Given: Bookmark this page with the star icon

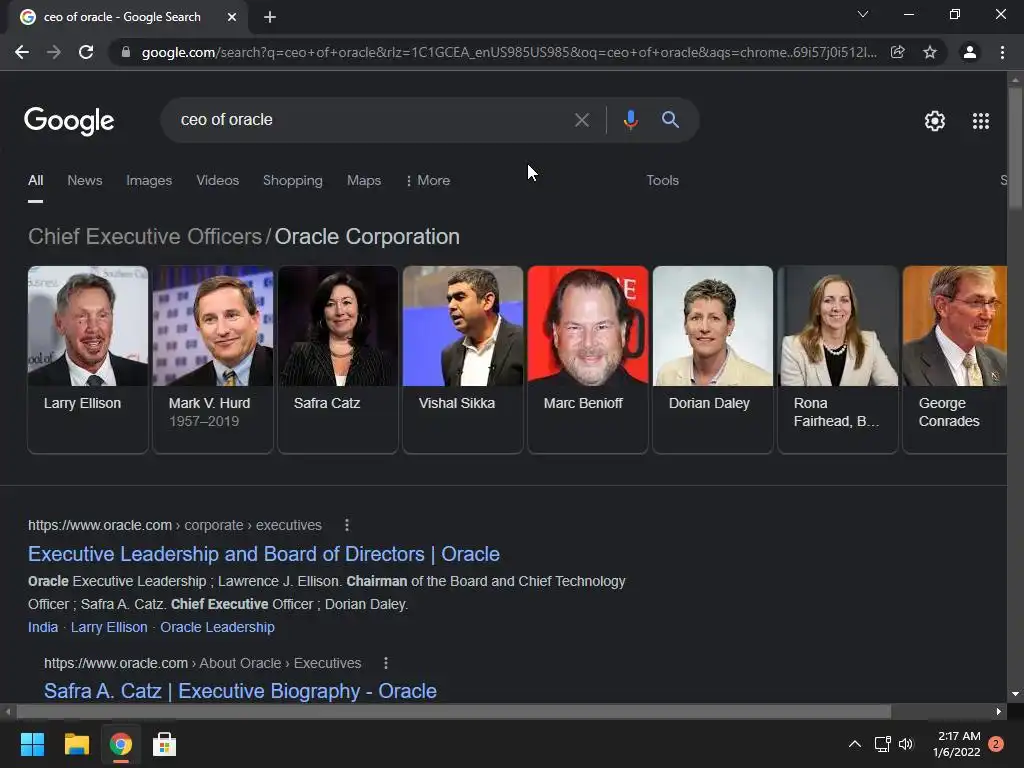Looking at the screenshot, I should click(930, 52).
